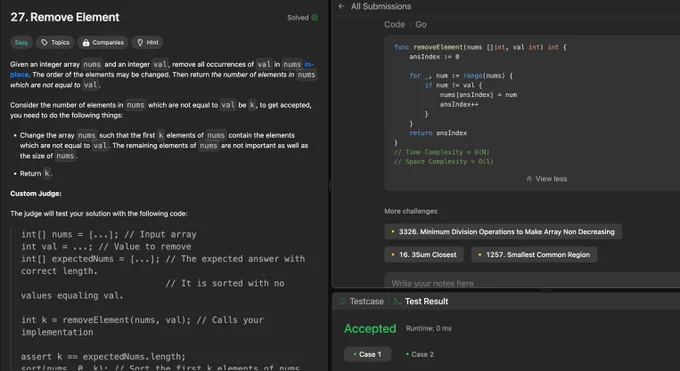Click the Testcase checkbox icon

(343, 301)
